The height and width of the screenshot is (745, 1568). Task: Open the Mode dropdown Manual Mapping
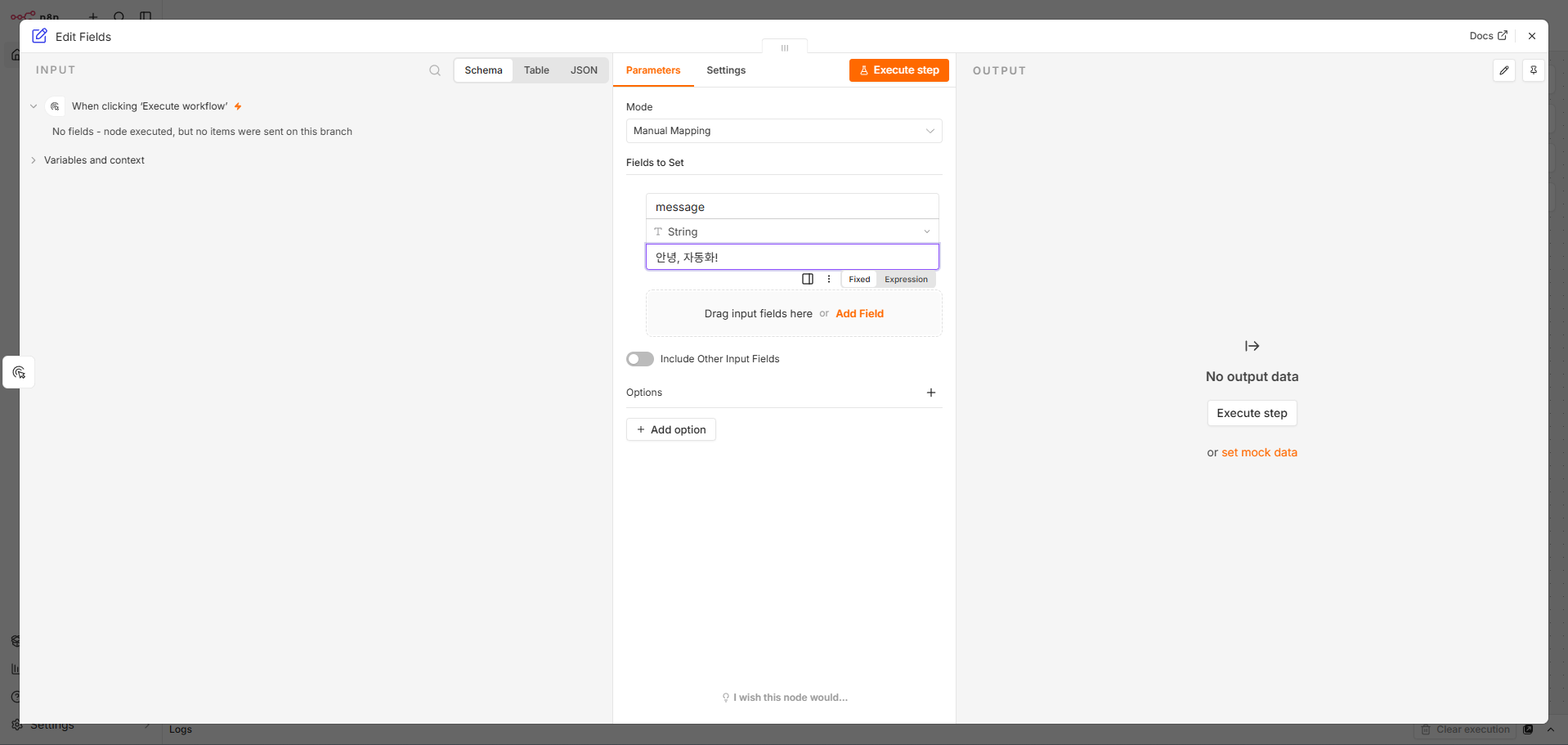pos(784,131)
